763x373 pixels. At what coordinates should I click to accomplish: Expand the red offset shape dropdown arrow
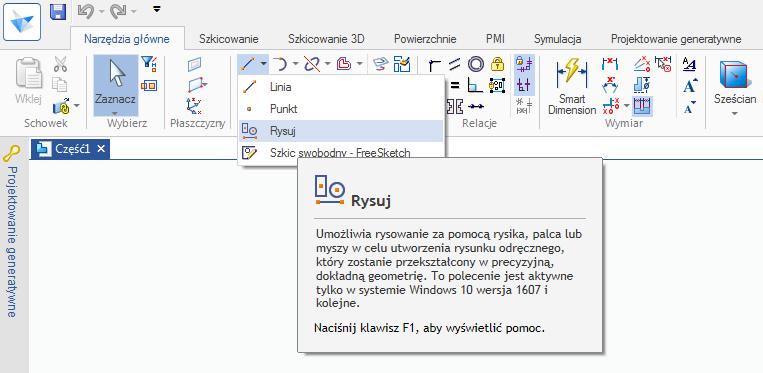[360, 64]
